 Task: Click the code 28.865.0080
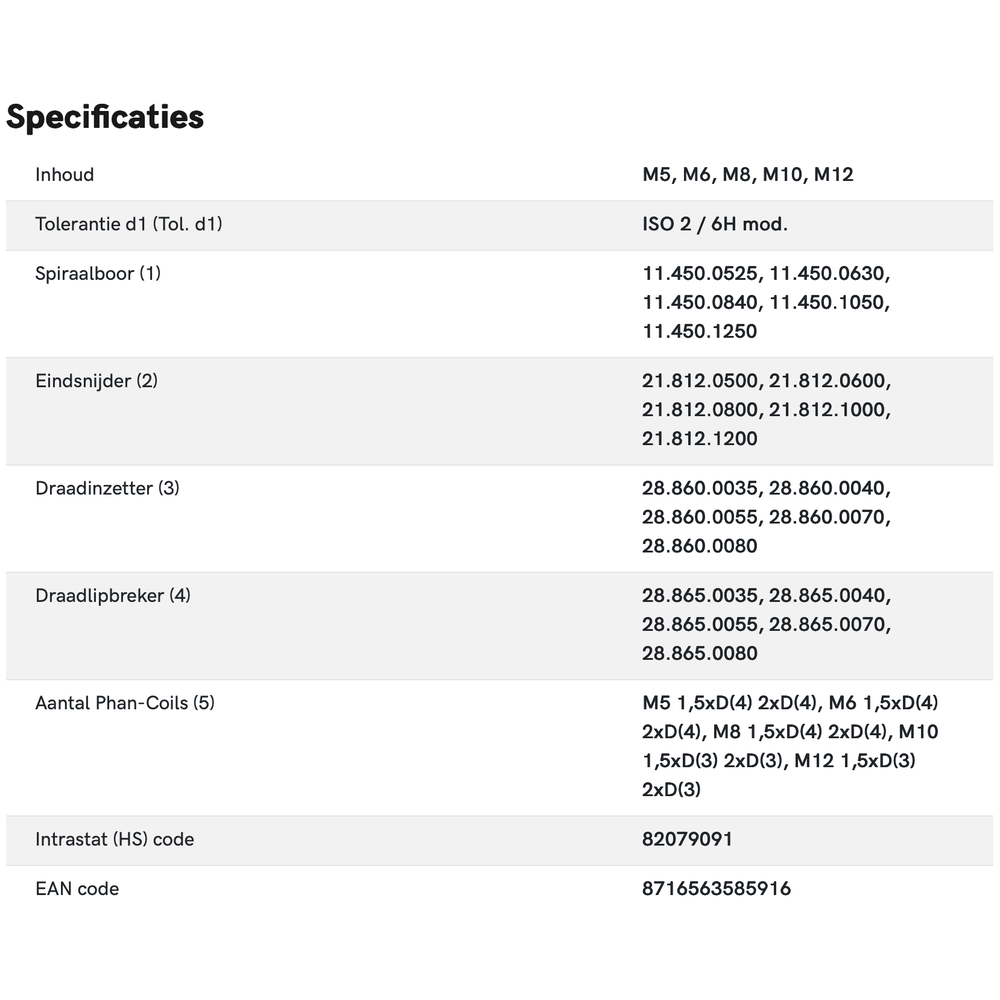tap(700, 653)
